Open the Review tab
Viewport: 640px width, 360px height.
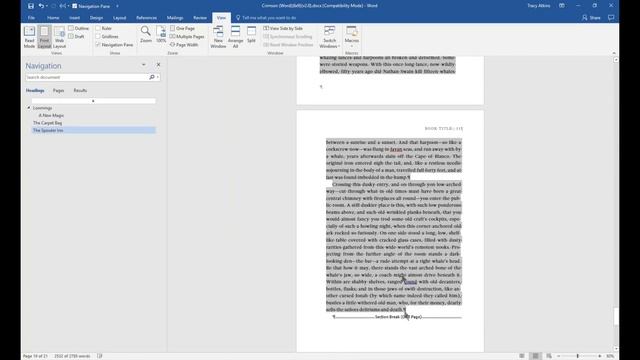(x=200, y=18)
